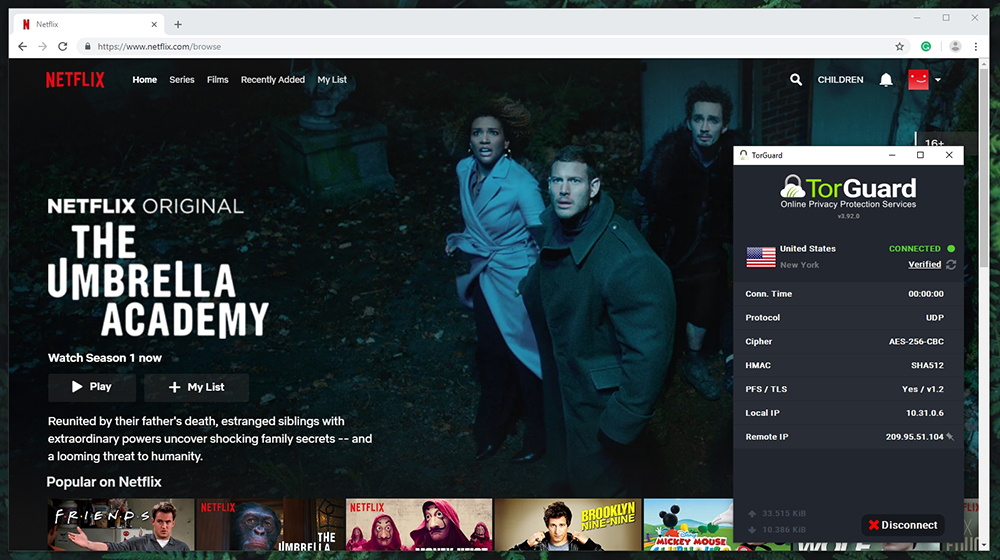1000x560 pixels.
Task: Click the Cipher value AES-256-CBC
Action: pos(916,342)
